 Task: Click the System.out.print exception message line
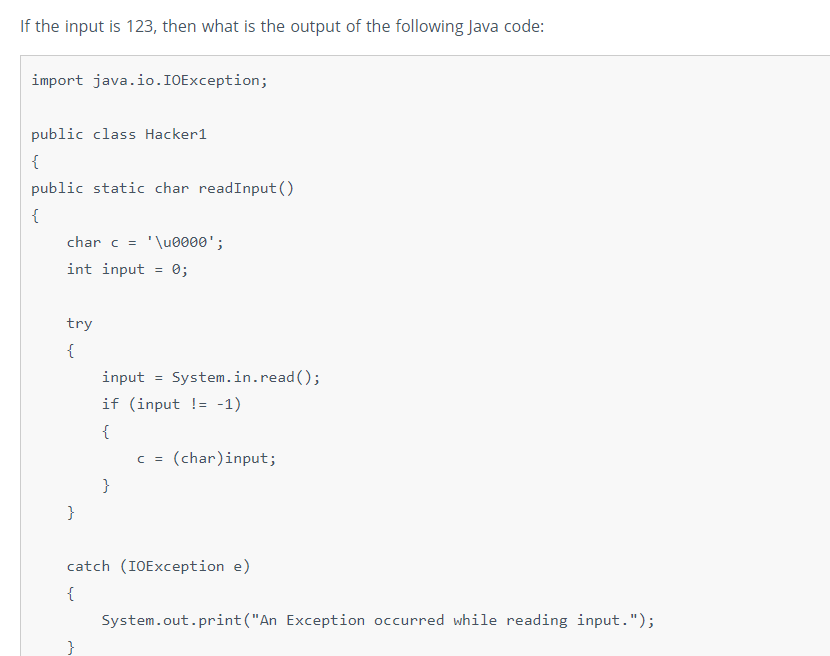378,621
